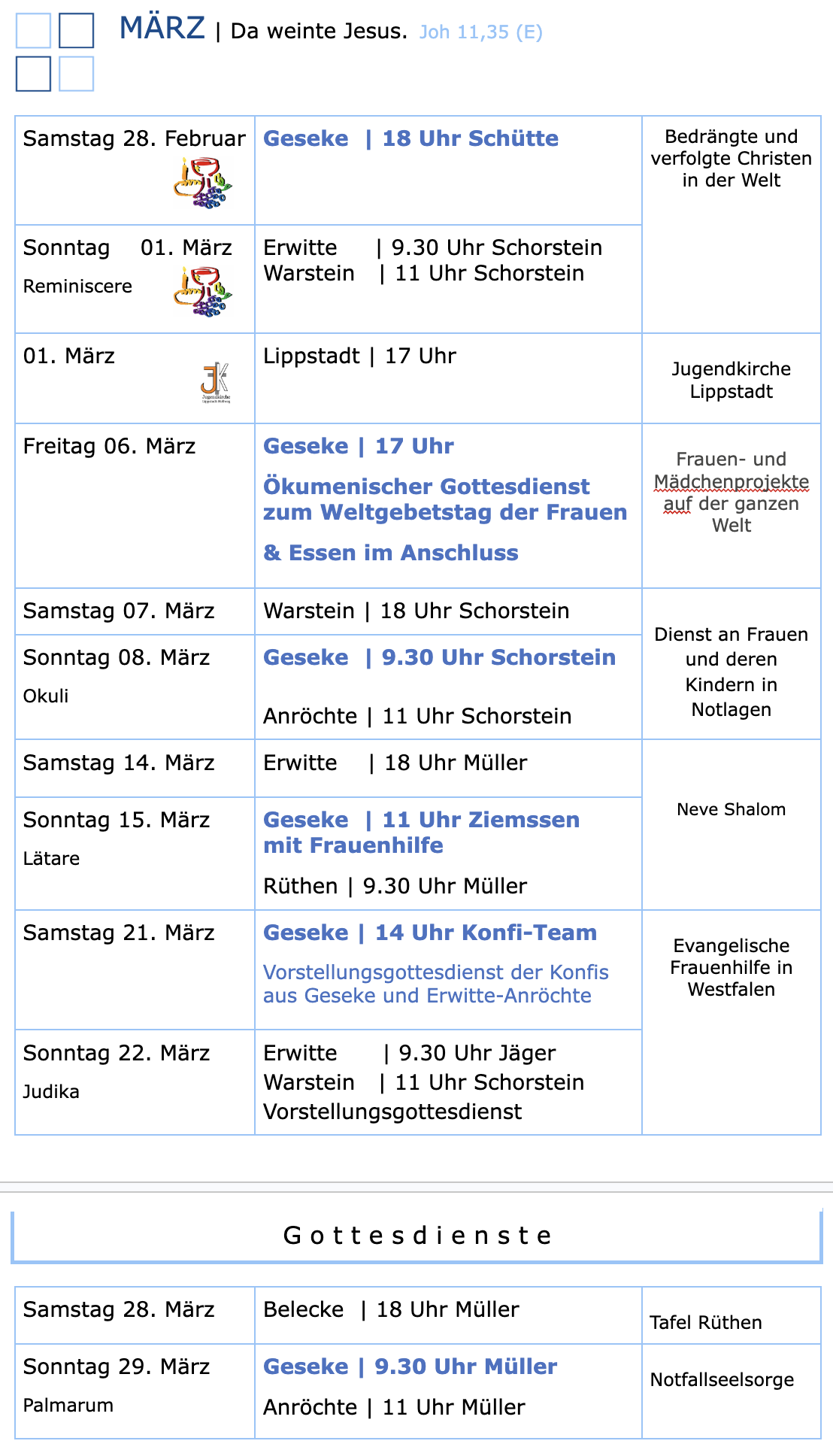This screenshot has width=833, height=1456.
Task: Click the Geseke 11 Uhr Ziemssen entry
Action: (421, 820)
